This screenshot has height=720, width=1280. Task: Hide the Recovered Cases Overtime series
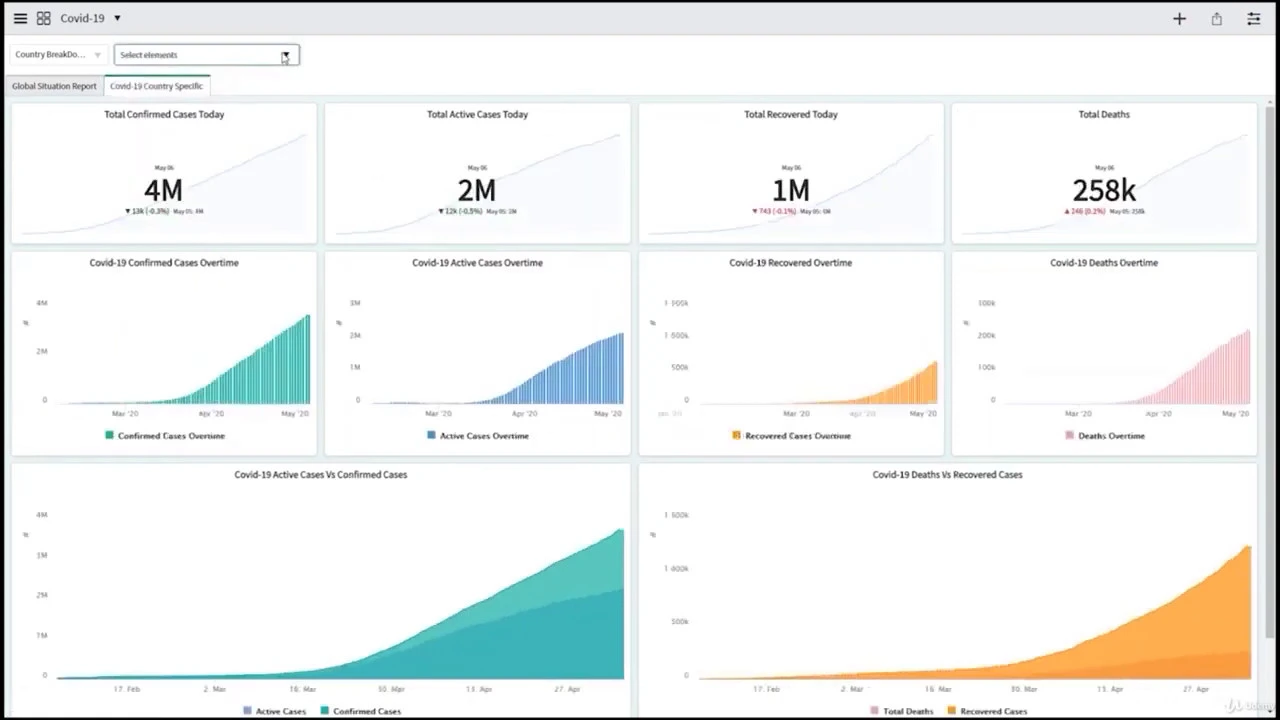pos(791,436)
